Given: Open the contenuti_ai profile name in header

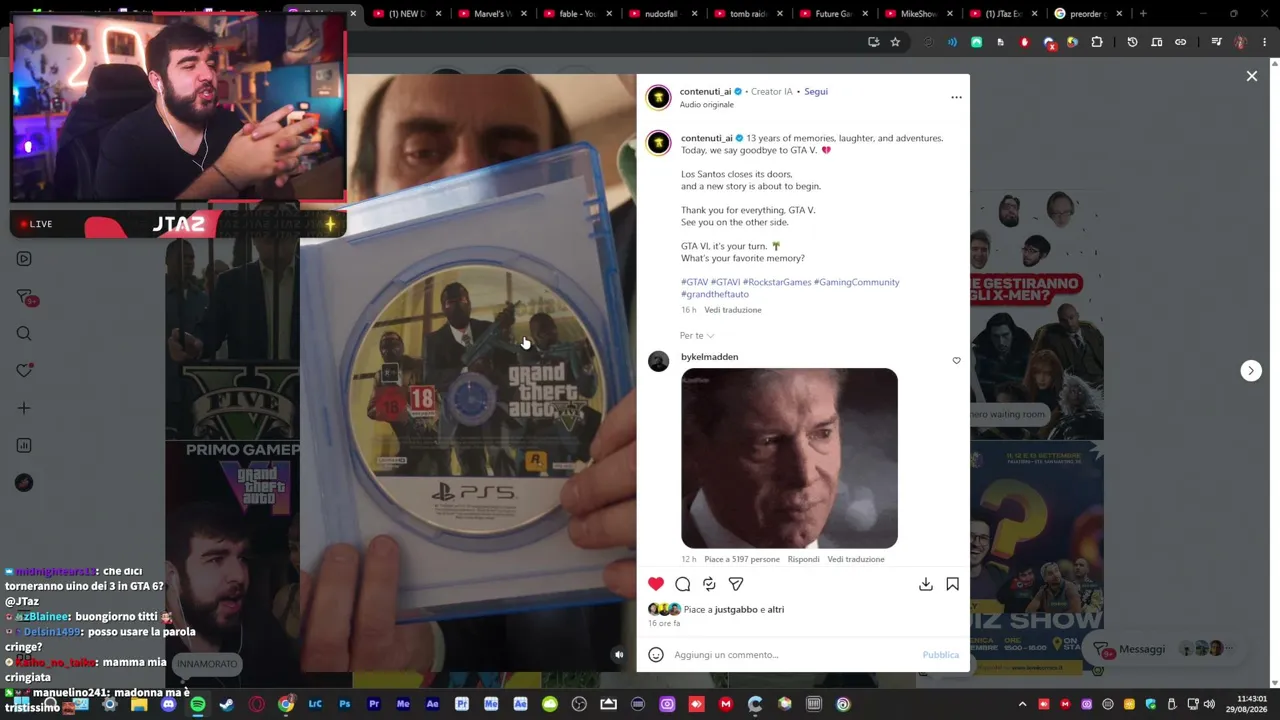Looking at the screenshot, I should click(x=706, y=91).
